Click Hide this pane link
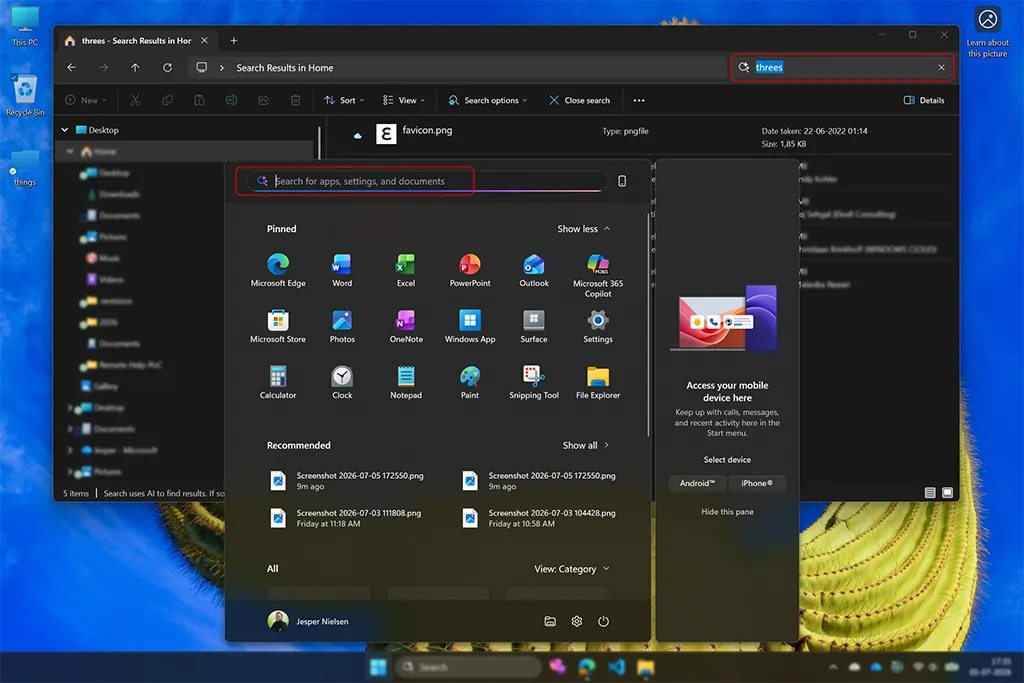1024x683 pixels. (727, 511)
